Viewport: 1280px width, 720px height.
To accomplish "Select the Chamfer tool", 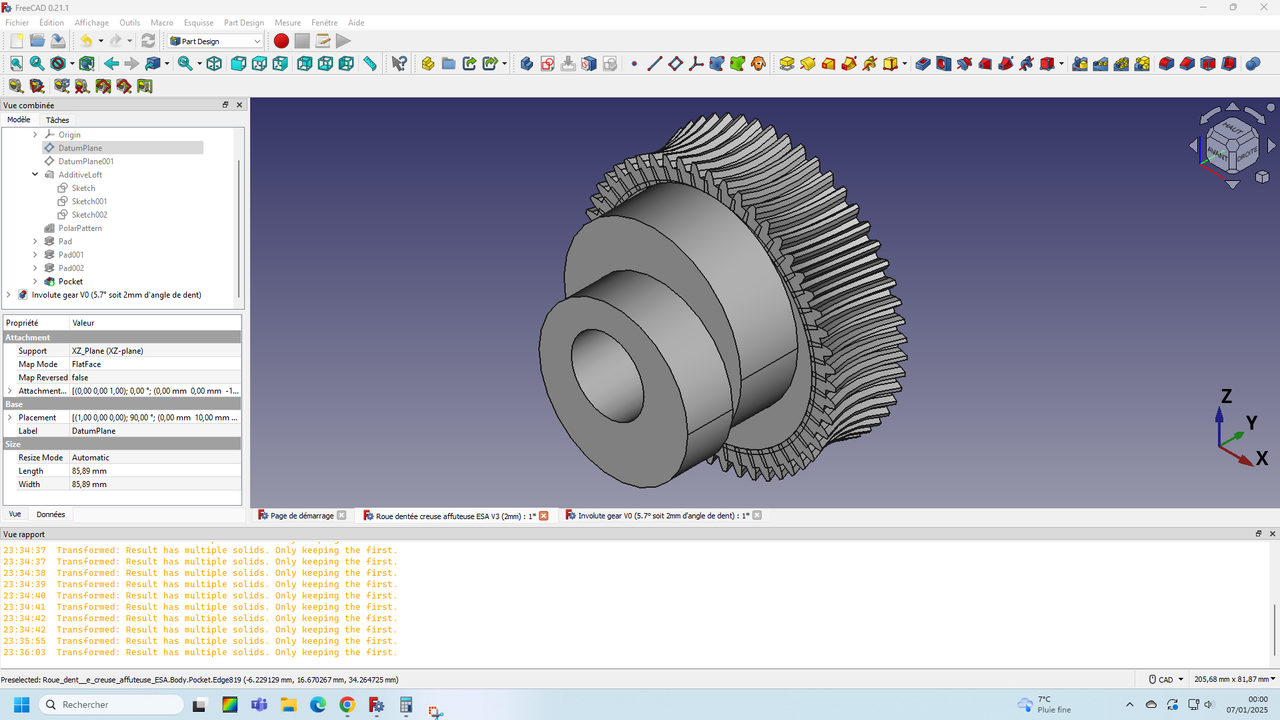I will 1187,64.
